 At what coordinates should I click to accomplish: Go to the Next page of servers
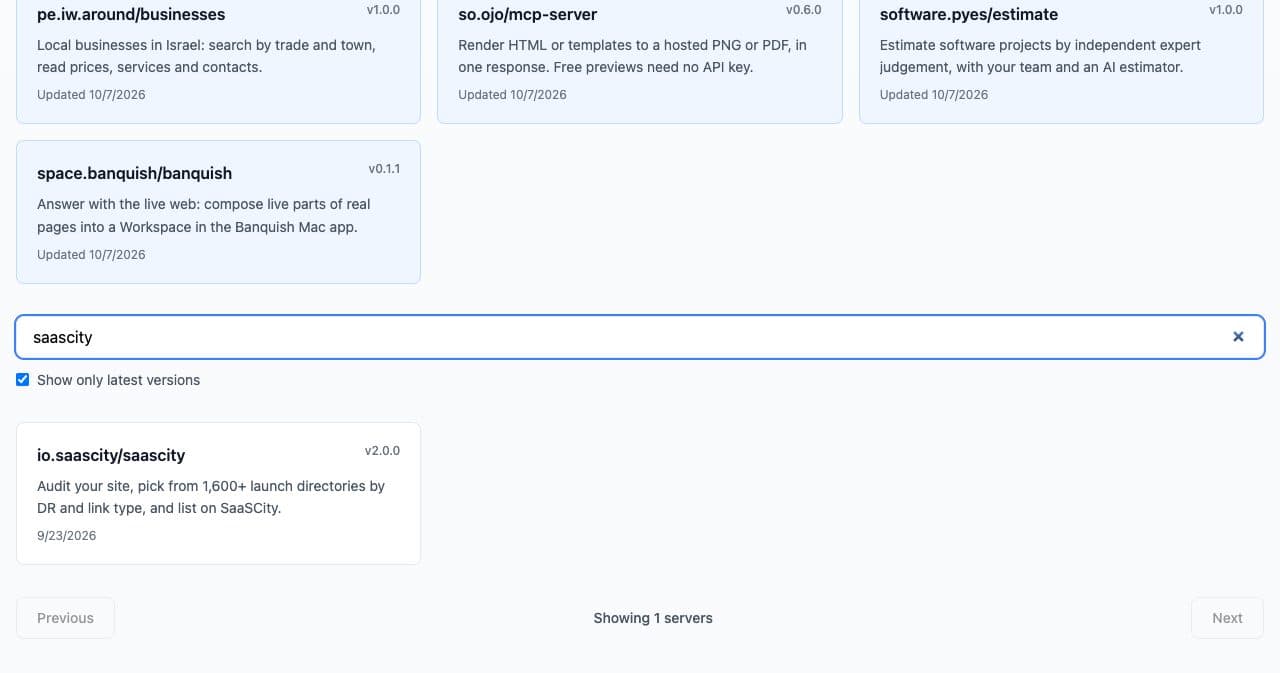coord(1227,618)
